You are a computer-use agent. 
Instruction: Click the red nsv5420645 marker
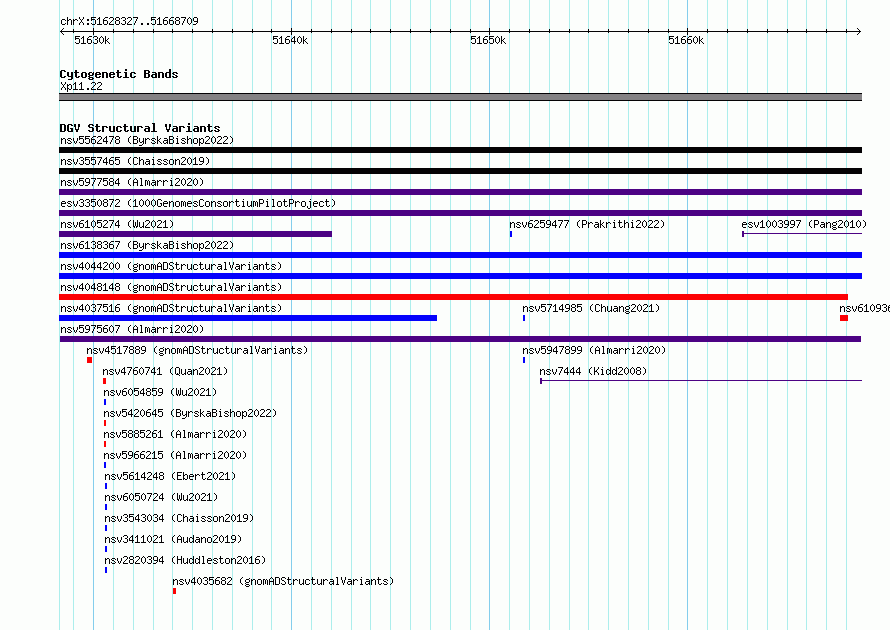pyautogui.click(x=105, y=423)
